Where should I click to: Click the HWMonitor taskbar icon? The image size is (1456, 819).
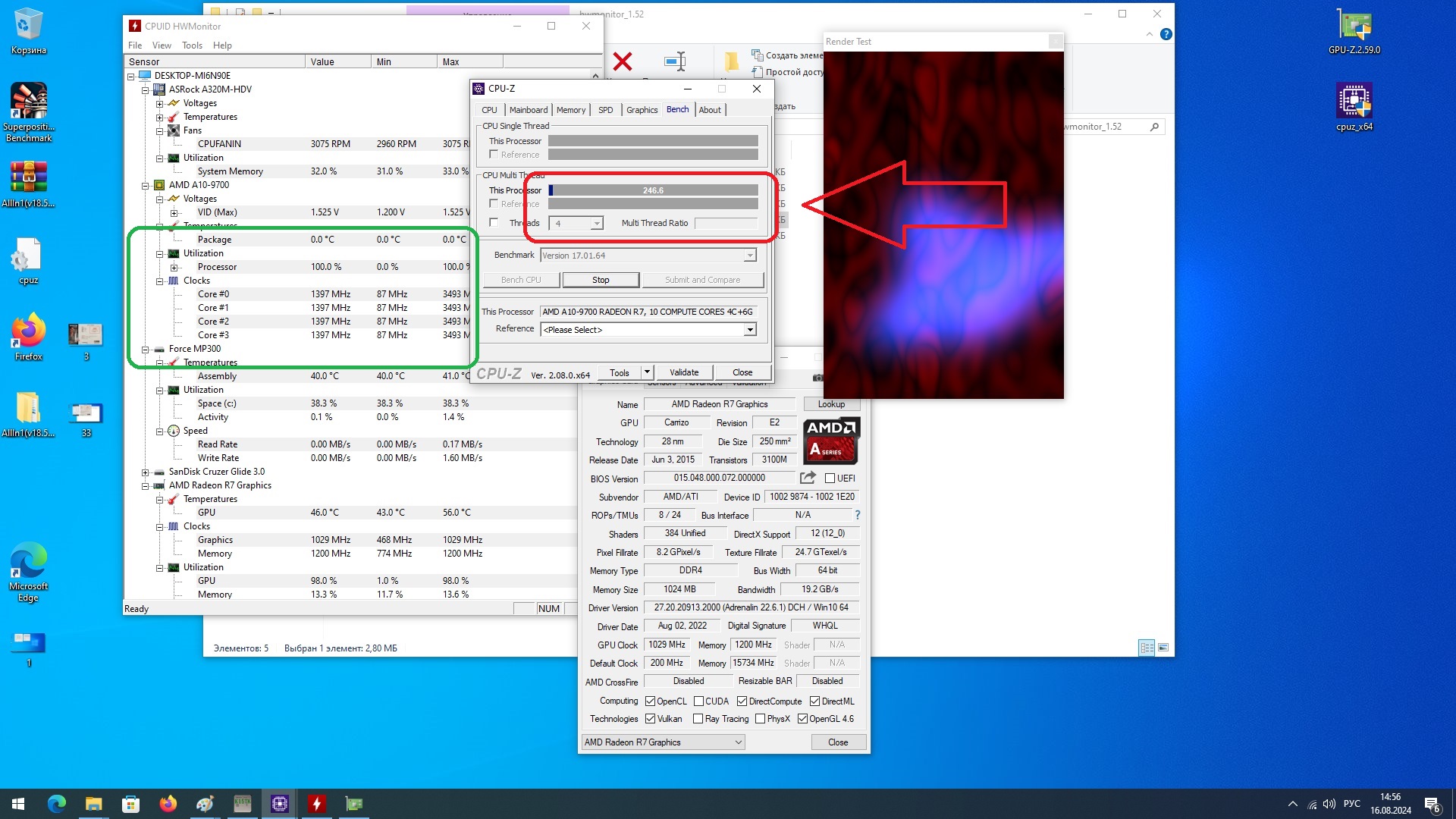coord(316,803)
